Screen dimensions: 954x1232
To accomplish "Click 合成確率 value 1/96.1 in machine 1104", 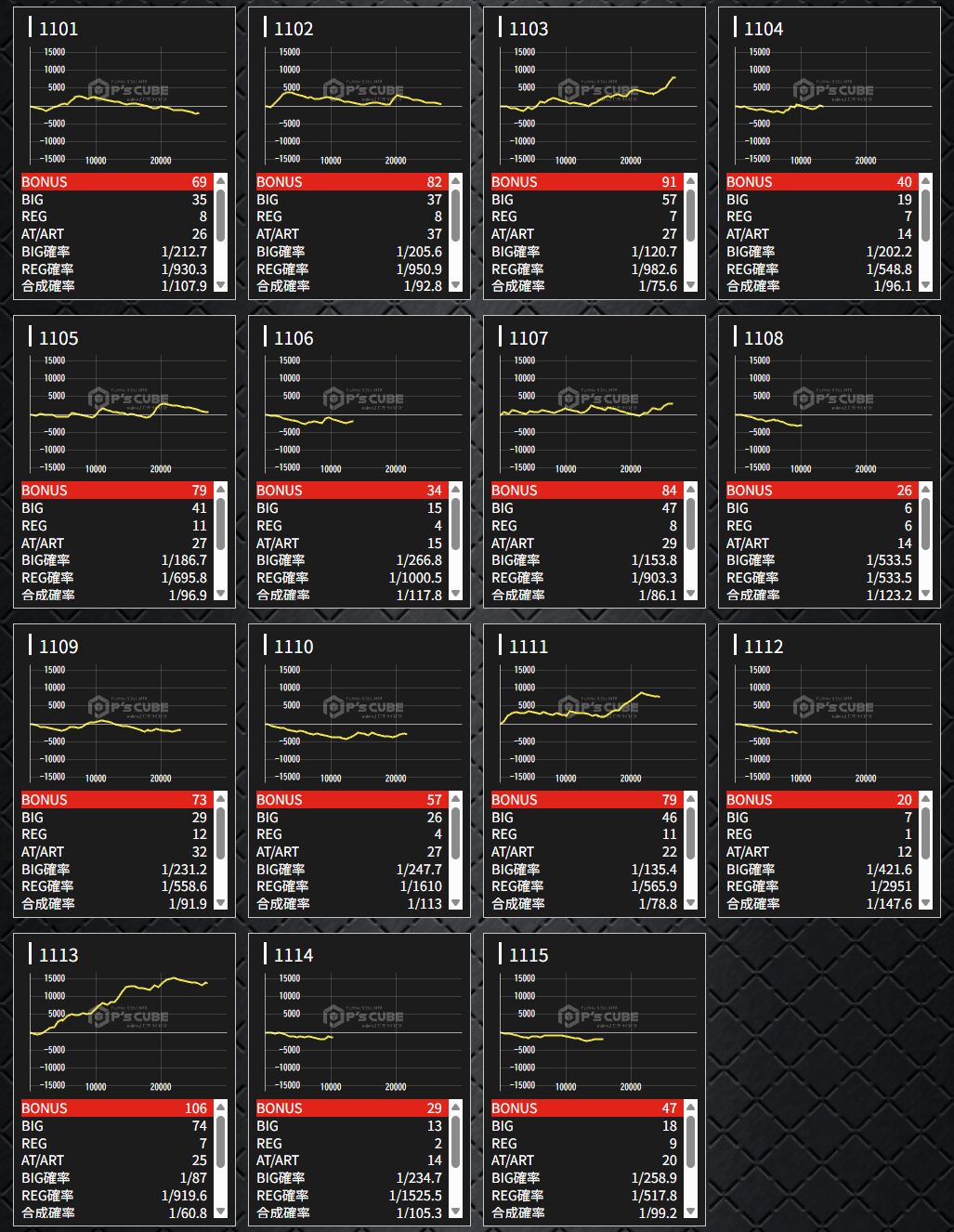I will [893, 286].
